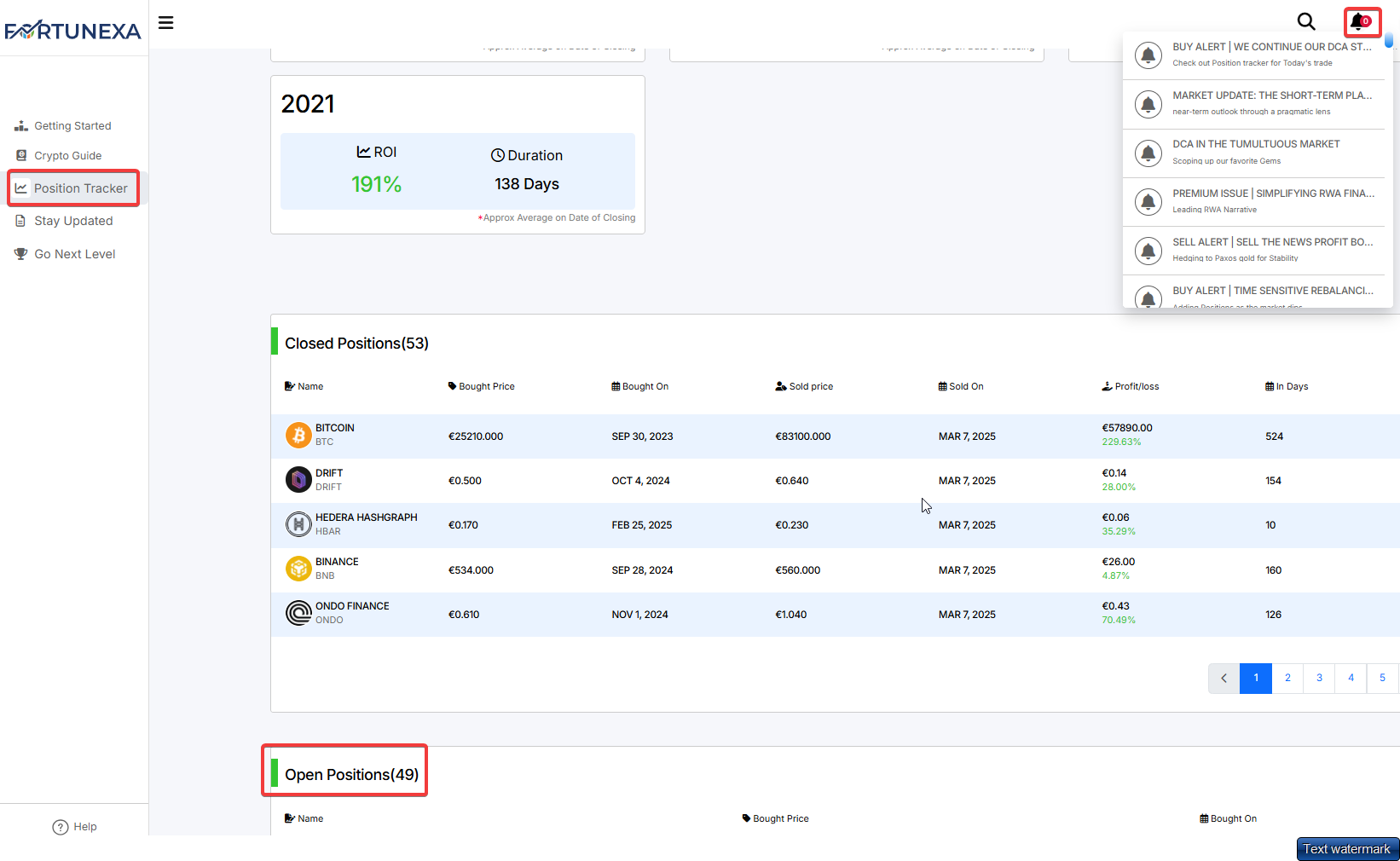The image size is (1400, 861).
Task: Click the Hedera Hashgraph coin icon
Action: 298,524
